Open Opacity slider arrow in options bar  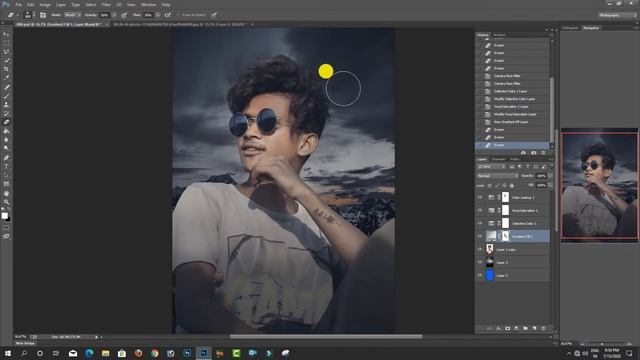114,15
